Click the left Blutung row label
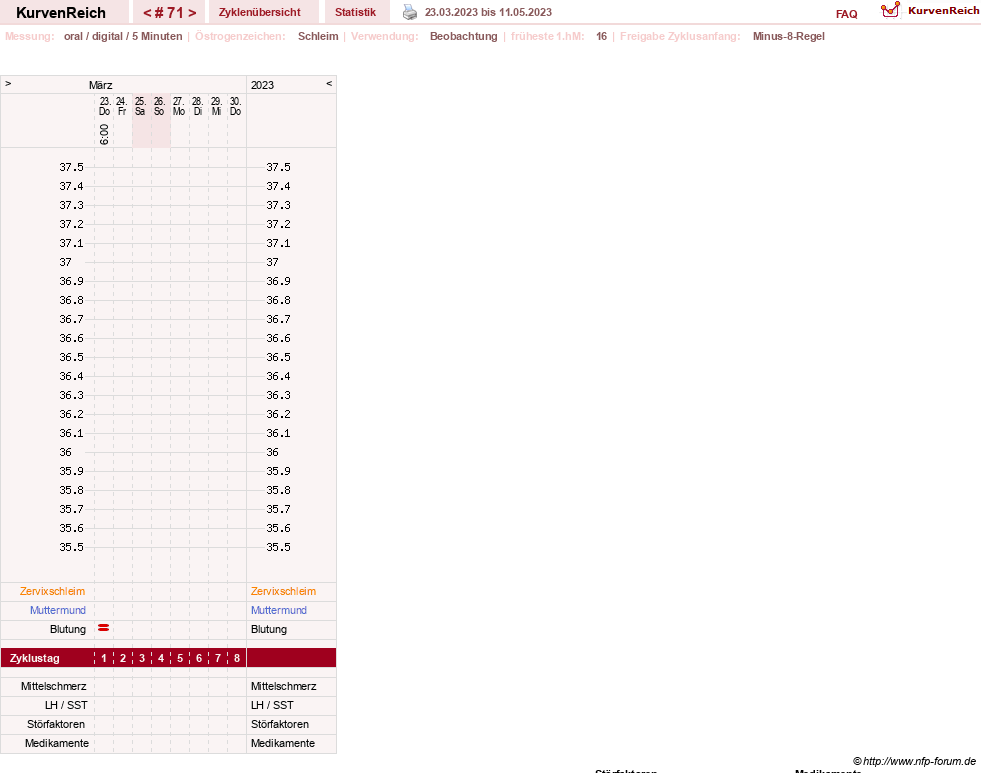 (68, 629)
